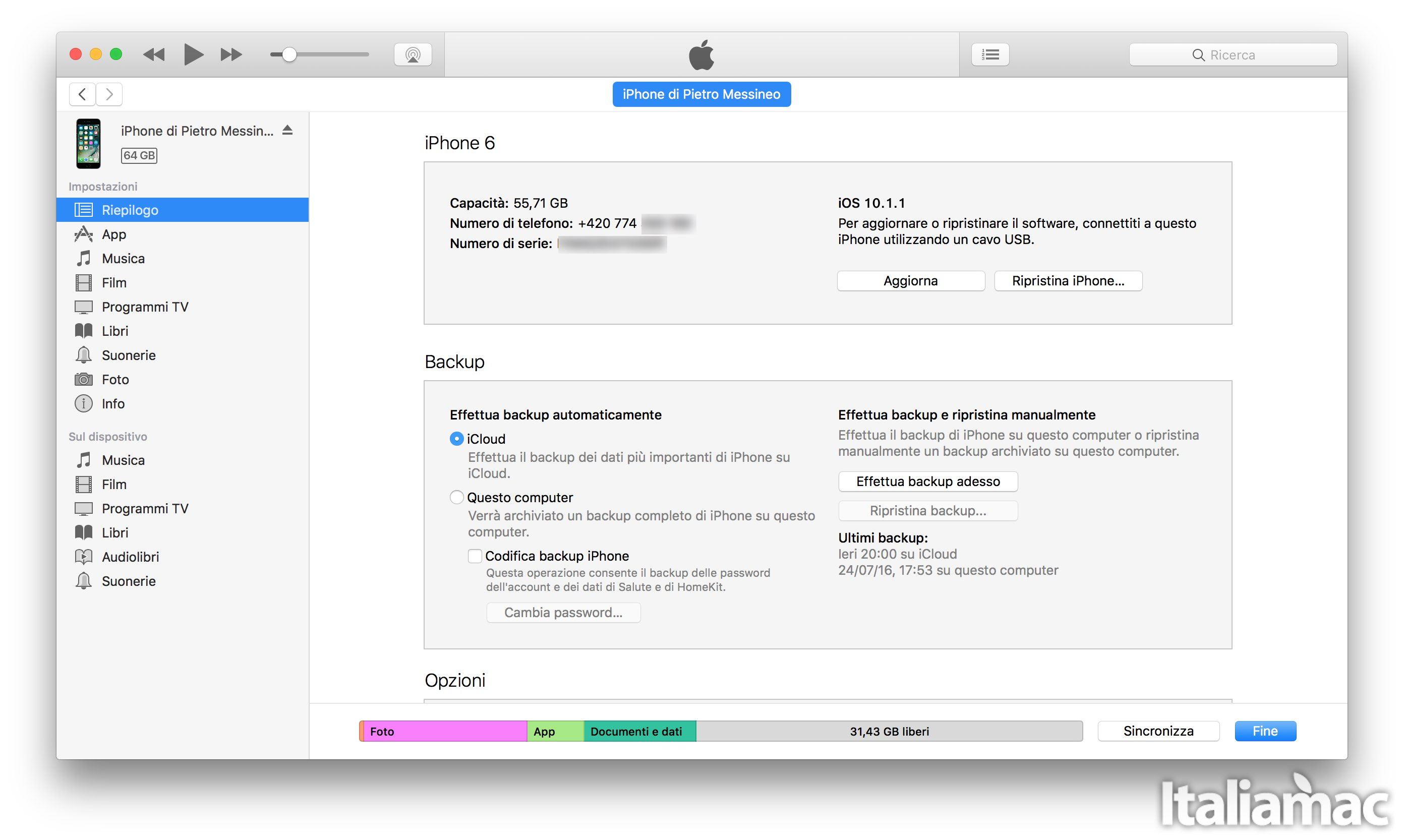Open Programmi TV under Impostazioni
Viewport: 1404px width, 840px height.
point(182,307)
